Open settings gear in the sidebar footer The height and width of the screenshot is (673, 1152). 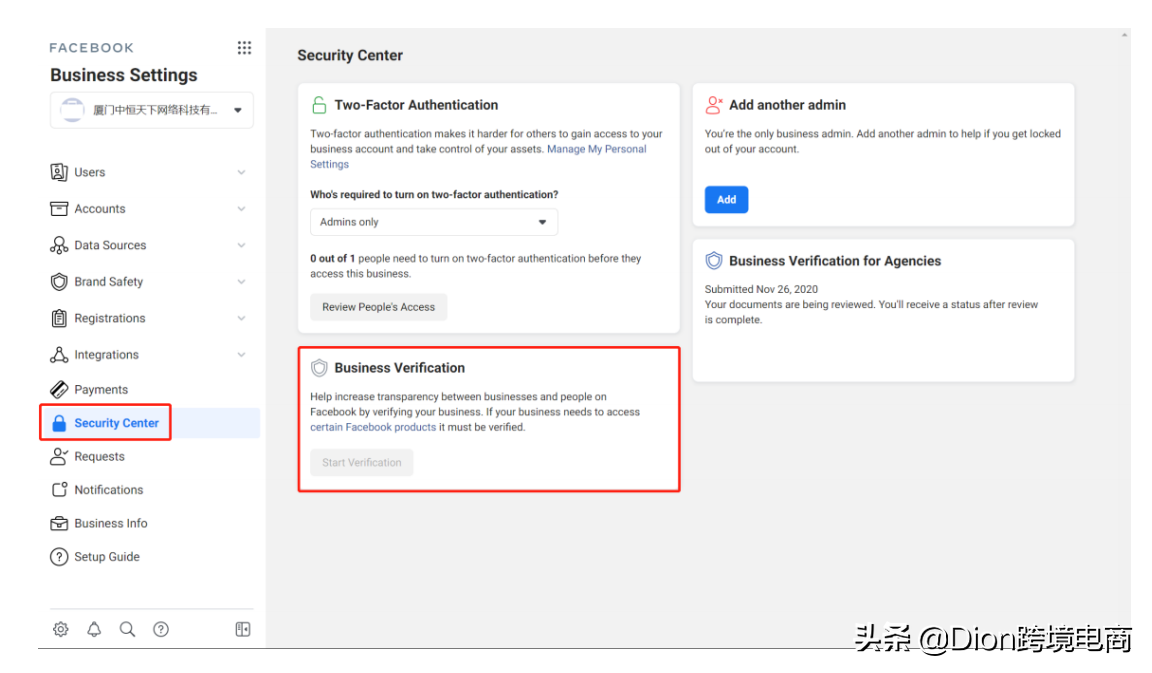coord(60,630)
